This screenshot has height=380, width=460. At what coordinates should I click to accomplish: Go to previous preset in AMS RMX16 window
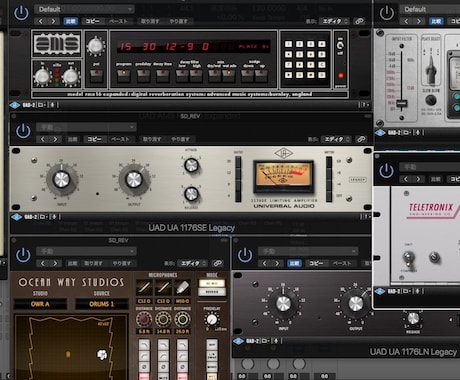[x=41, y=21]
